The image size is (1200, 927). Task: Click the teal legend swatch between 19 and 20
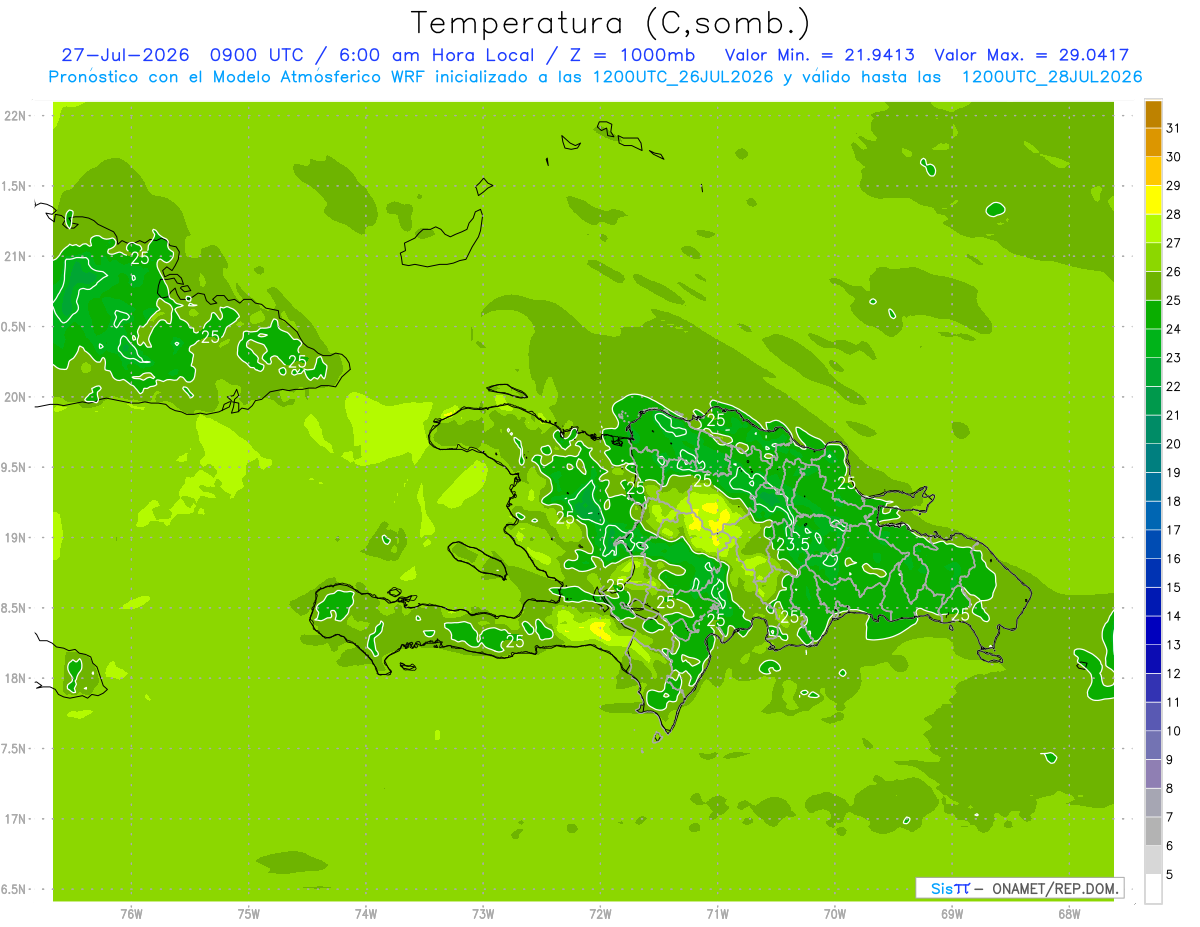click(1153, 458)
